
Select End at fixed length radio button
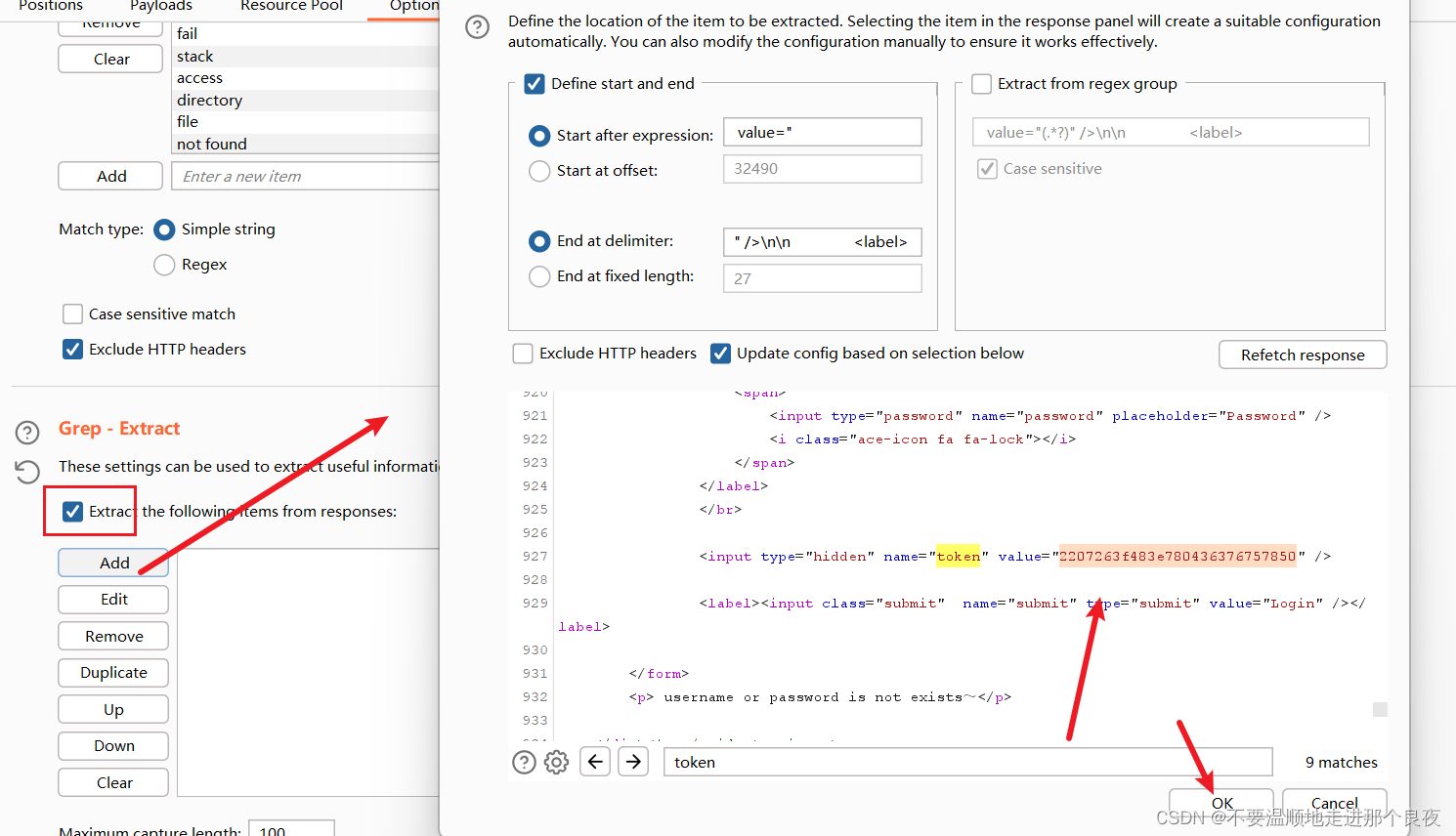(539, 276)
